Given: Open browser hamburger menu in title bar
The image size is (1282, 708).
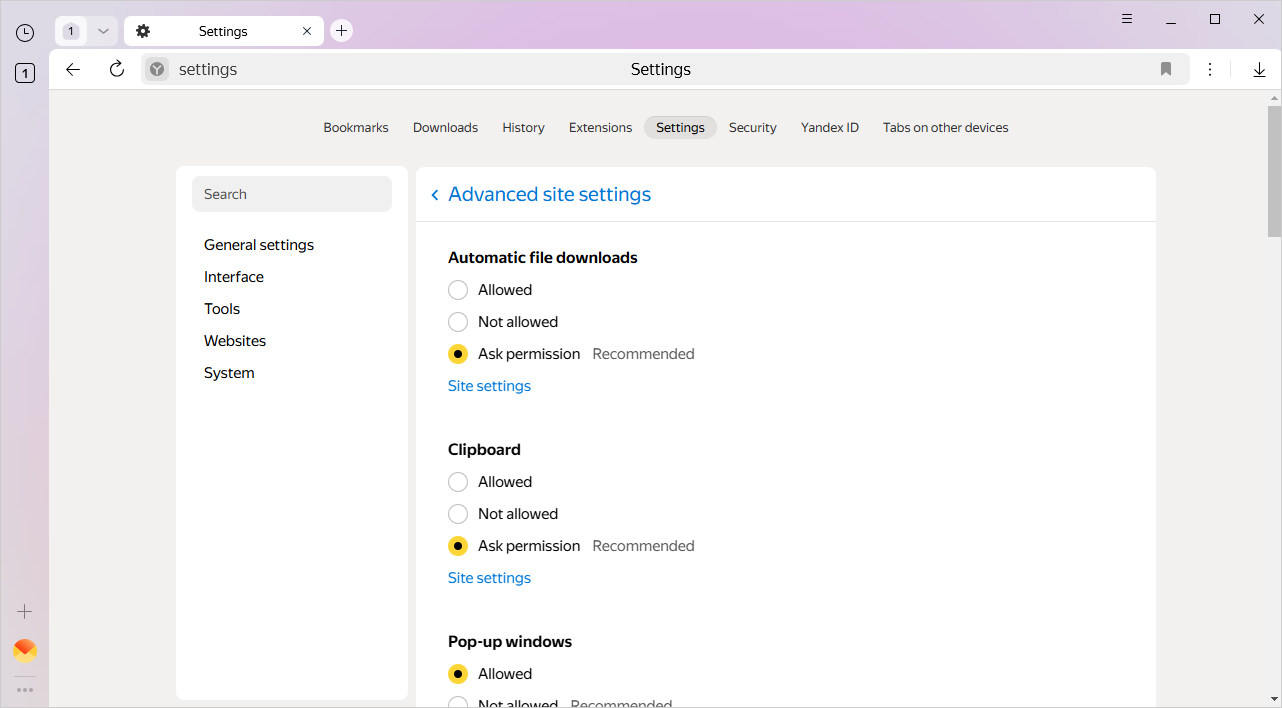Looking at the screenshot, I should [x=1127, y=19].
